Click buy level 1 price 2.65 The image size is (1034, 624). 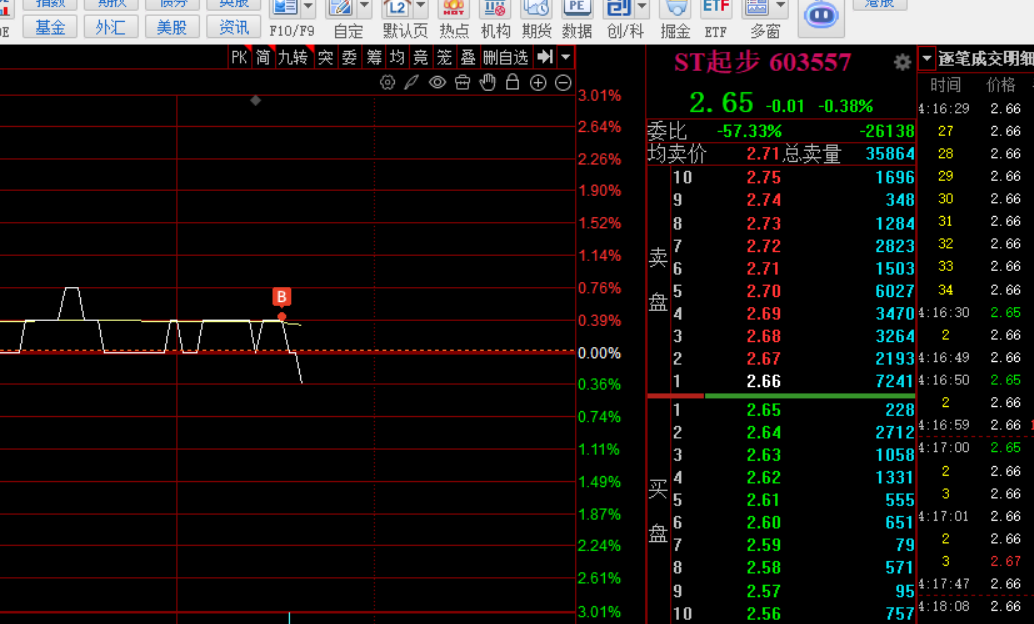pyautogui.click(x=764, y=410)
